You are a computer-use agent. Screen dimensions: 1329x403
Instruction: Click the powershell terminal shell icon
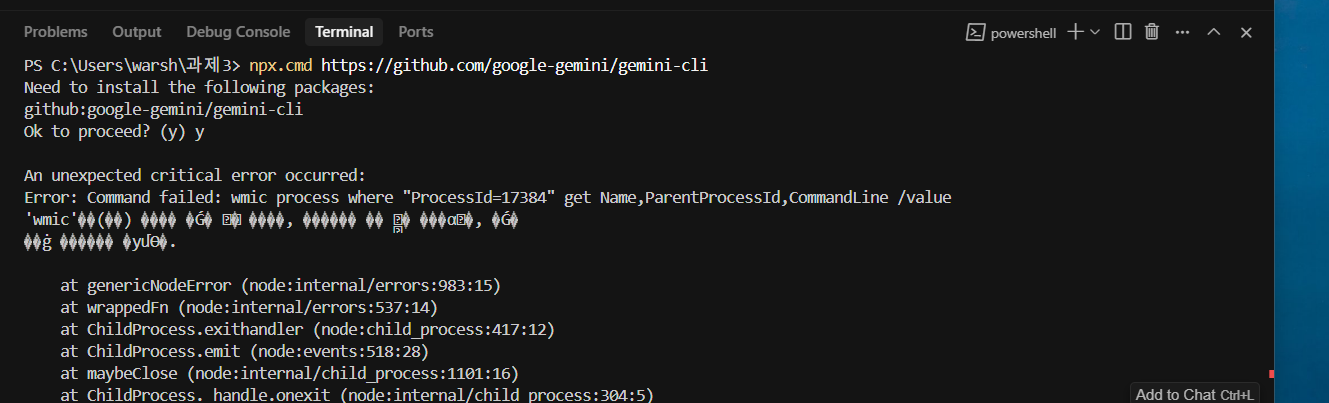tap(975, 32)
